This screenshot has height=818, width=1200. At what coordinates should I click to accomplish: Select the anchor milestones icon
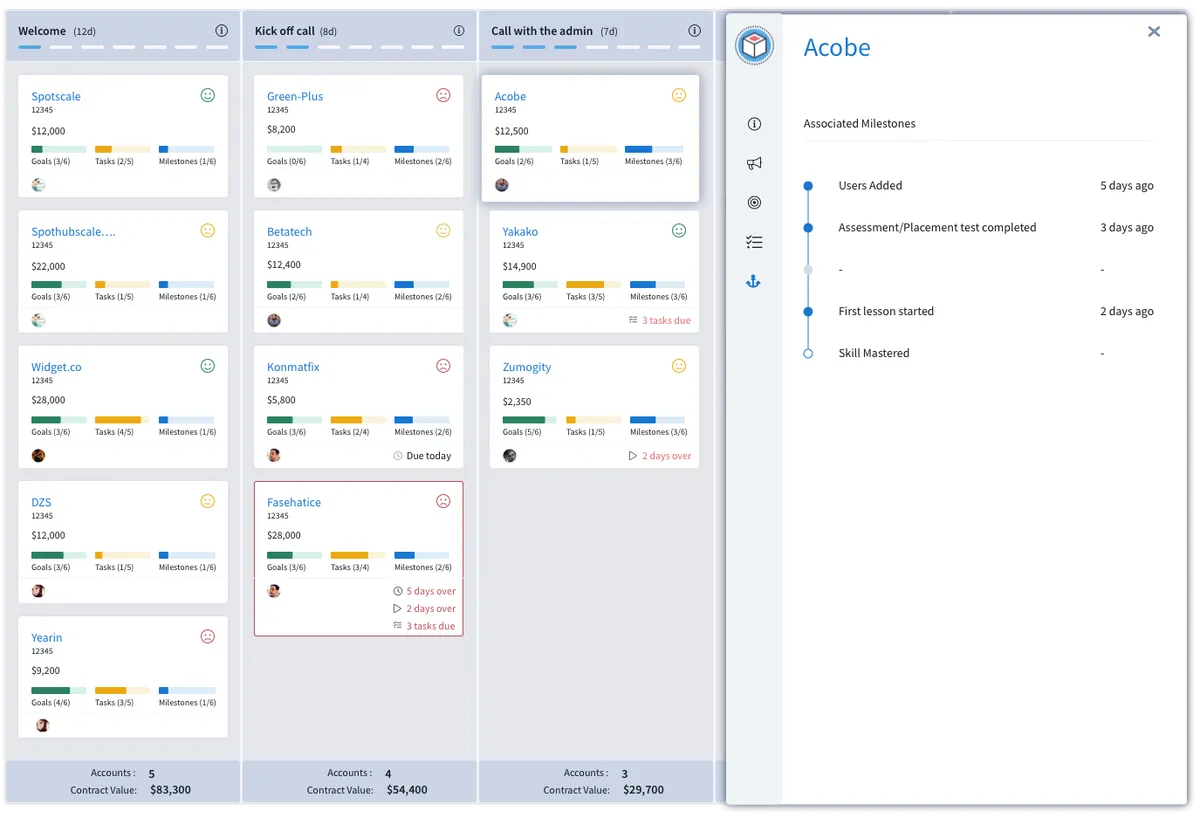(x=754, y=282)
